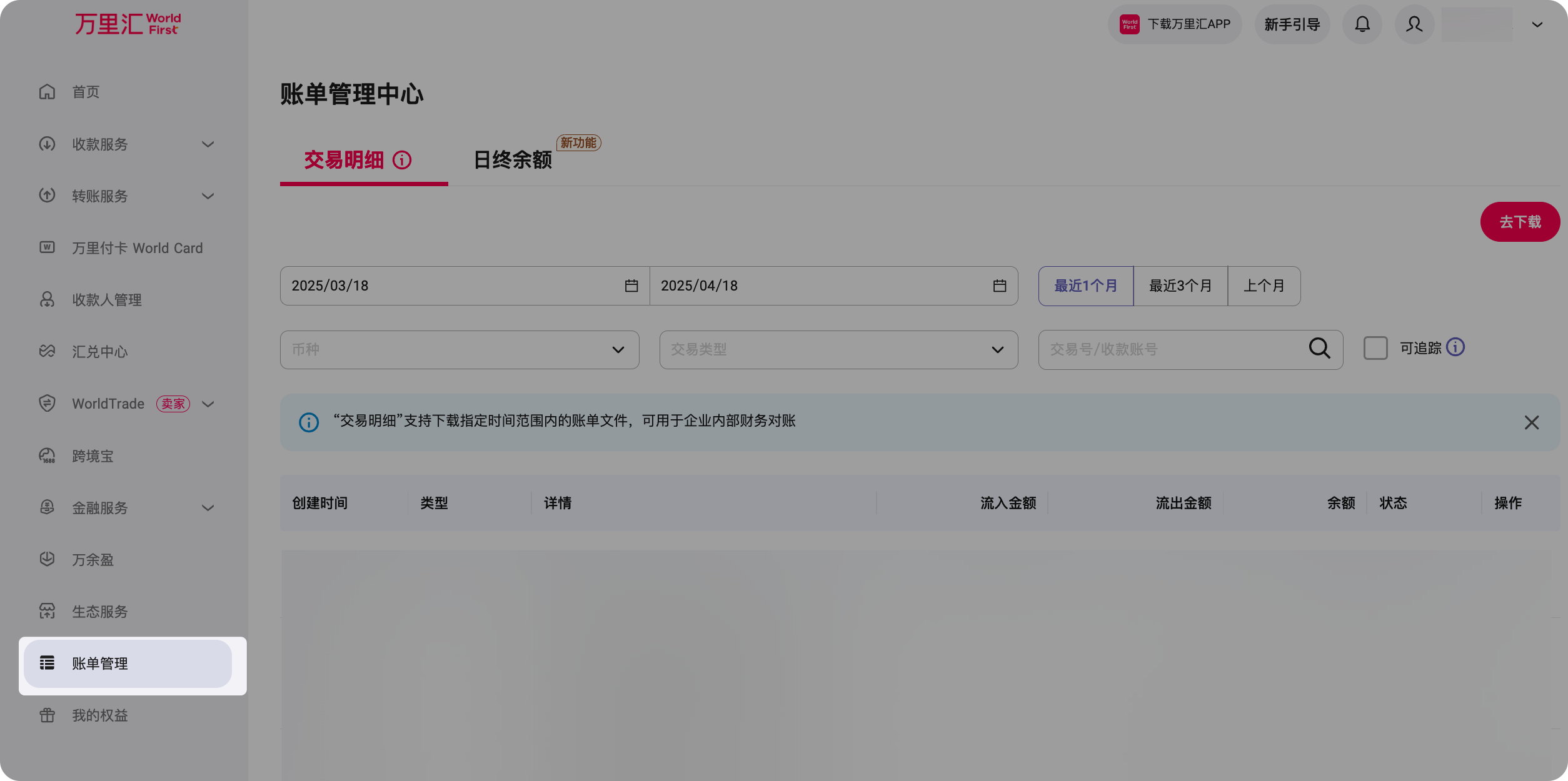This screenshot has height=781, width=1568.
Task: Click the info icon beside 交易明细
Action: pyautogui.click(x=402, y=161)
